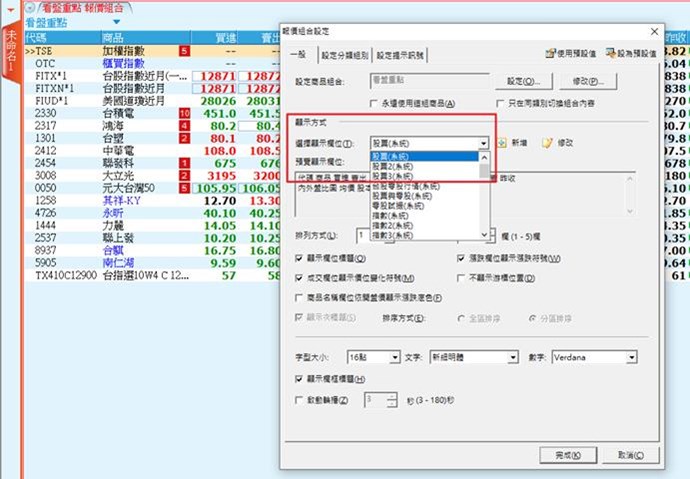Image resolution: width=690 pixels, height=479 pixels.
Task: Switch to the 一般 tab
Action: (x=299, y=55)
